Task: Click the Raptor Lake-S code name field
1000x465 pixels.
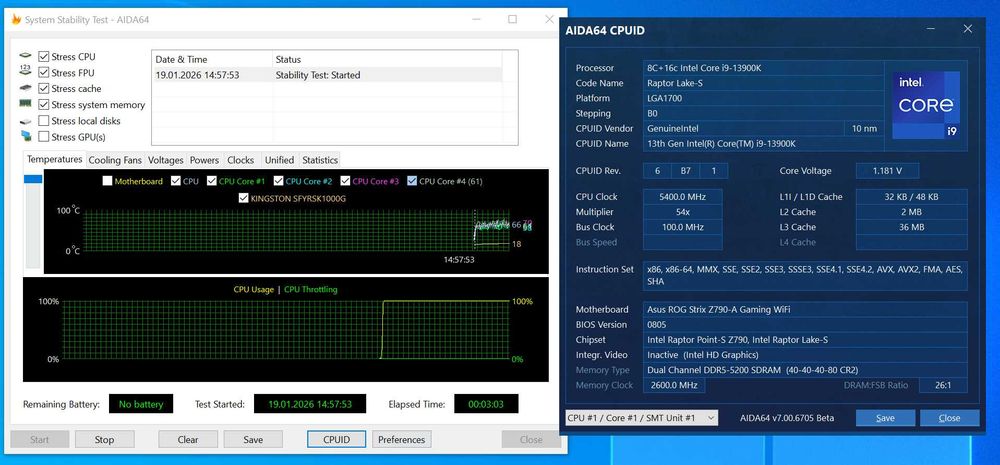Action: (763, 83)
